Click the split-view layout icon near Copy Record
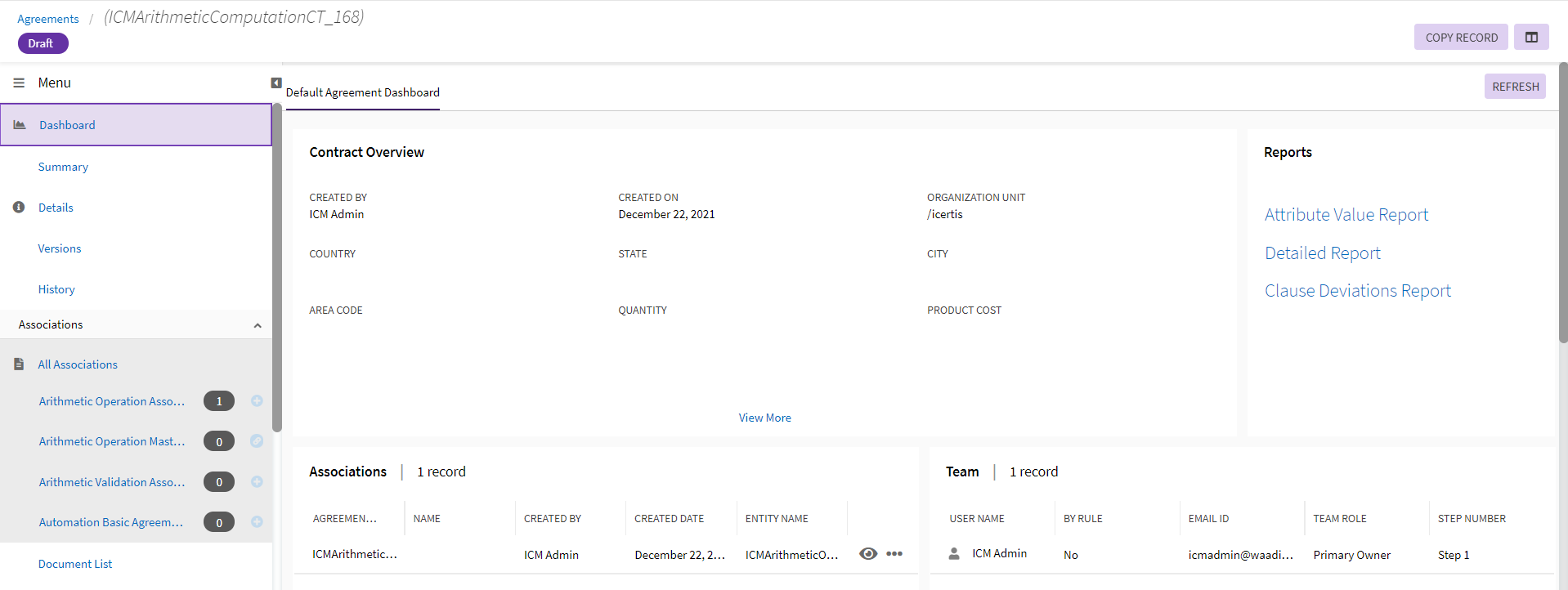 1530,38
